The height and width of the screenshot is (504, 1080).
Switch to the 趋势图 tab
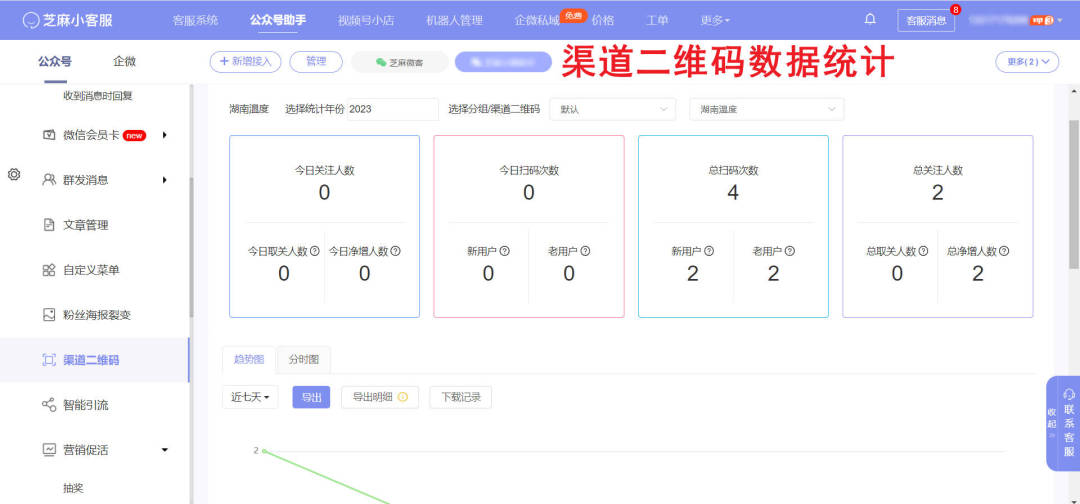point(249,359)
